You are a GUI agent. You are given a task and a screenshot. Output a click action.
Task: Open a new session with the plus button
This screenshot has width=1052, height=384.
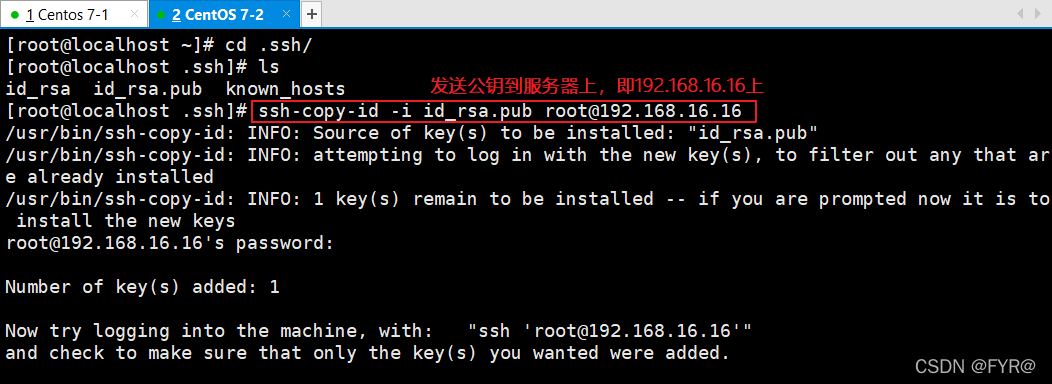(311, 14)
